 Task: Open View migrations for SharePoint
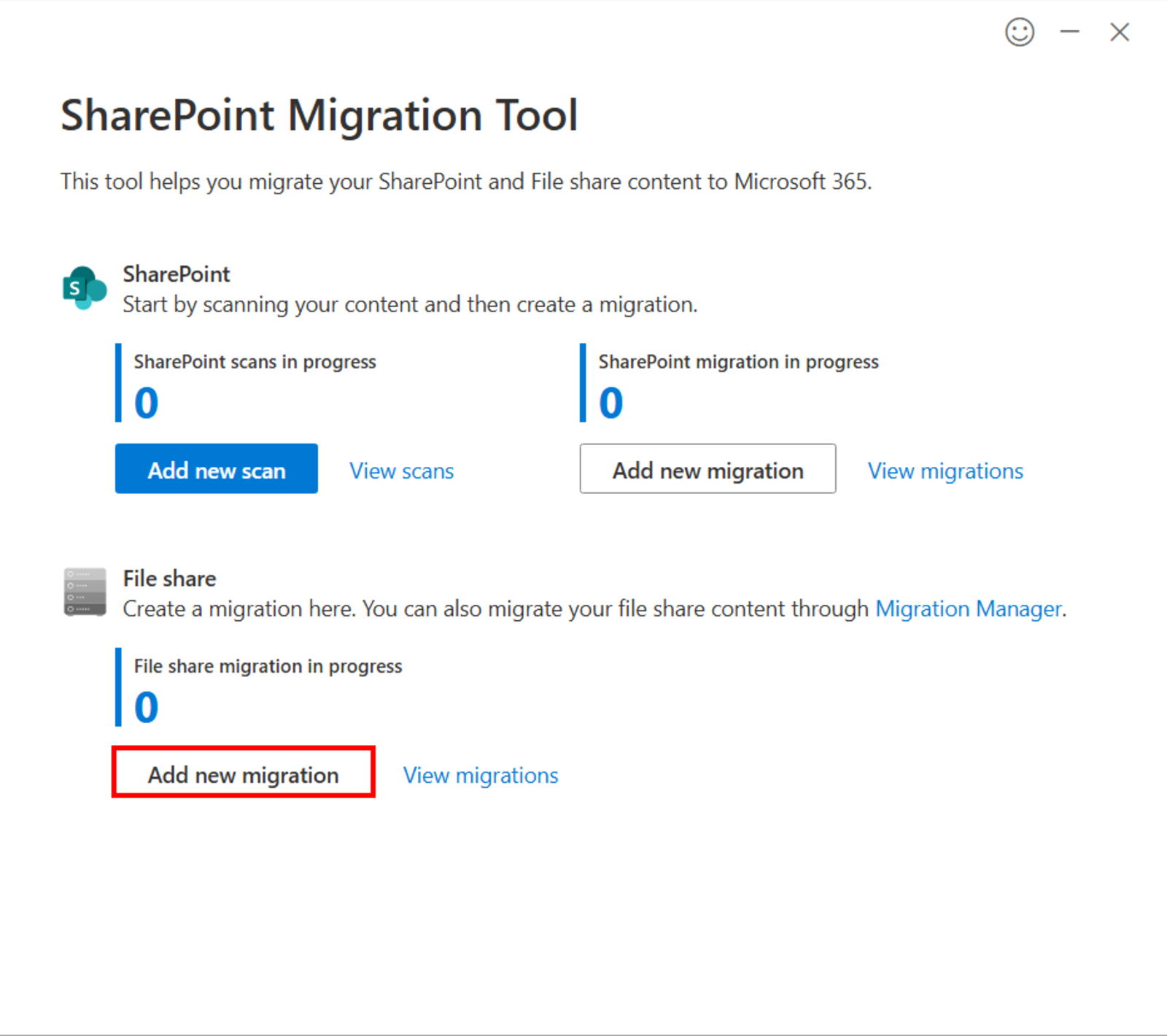point(945,471)
